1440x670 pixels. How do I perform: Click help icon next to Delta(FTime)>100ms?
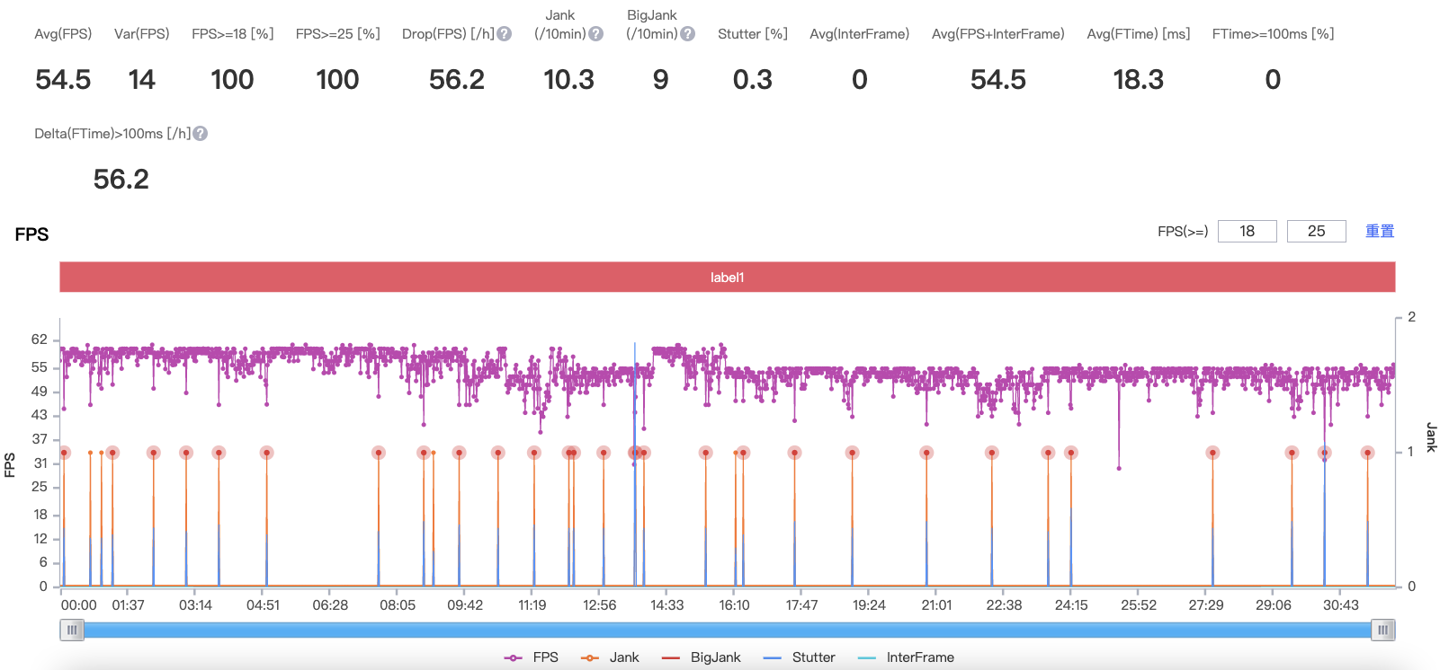[200, 134]
